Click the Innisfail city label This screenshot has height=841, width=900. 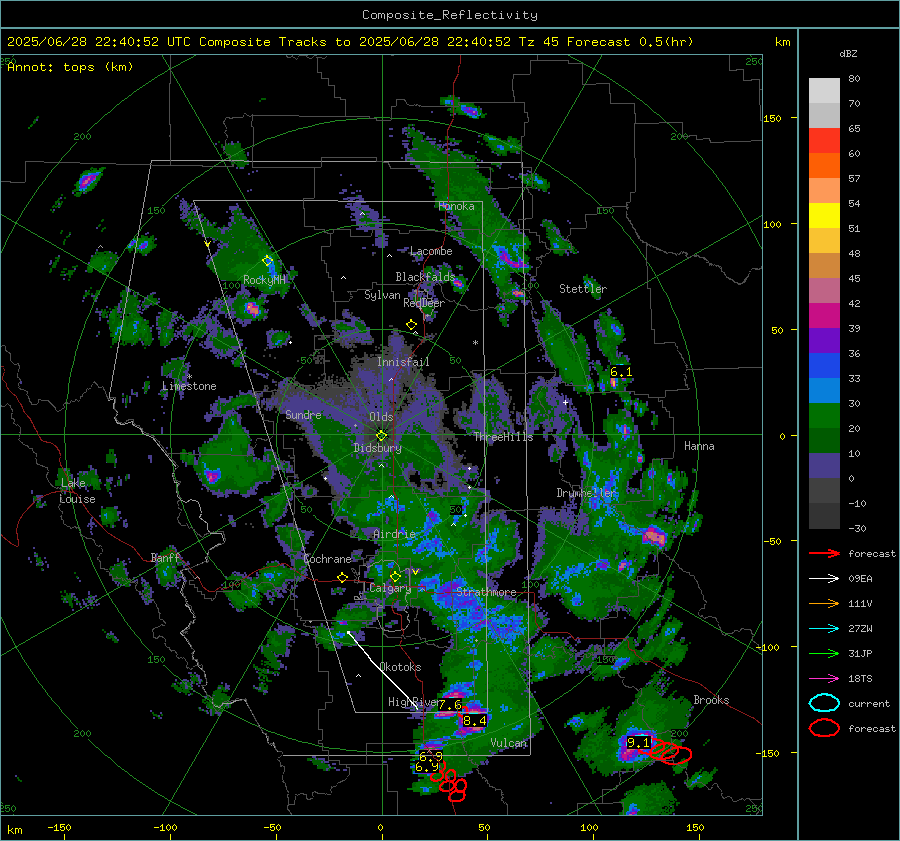click(x=403, y=362)
